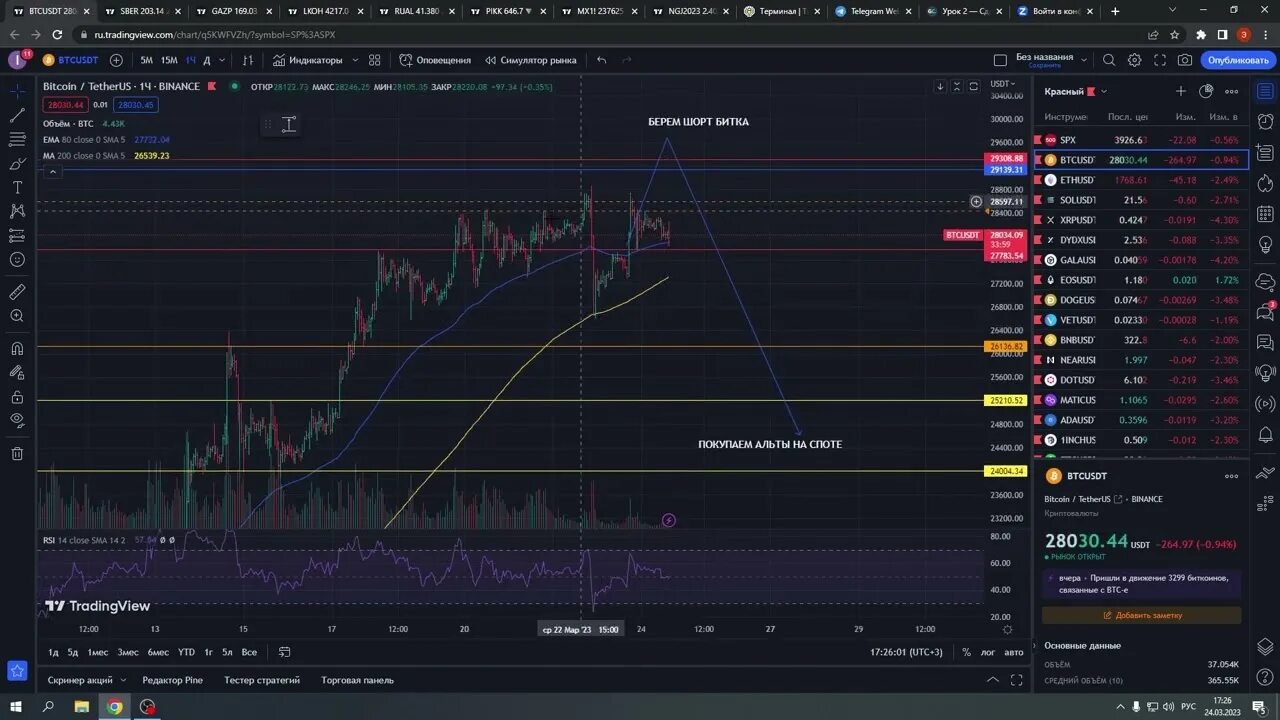Screen dimensions: 1280x720
Task: Click the 'Опубликовать' publish button
Action: (1237, 60)
